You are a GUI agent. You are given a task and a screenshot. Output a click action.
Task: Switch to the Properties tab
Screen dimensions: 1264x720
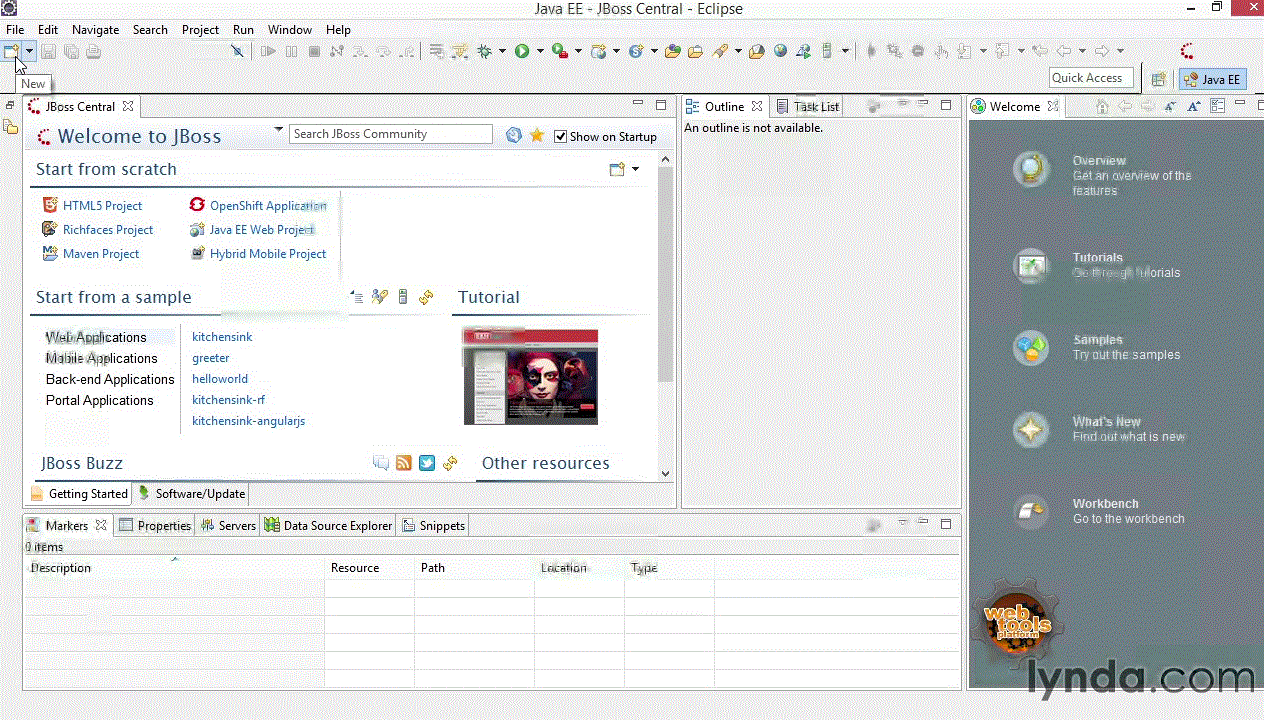coord(155,525)
